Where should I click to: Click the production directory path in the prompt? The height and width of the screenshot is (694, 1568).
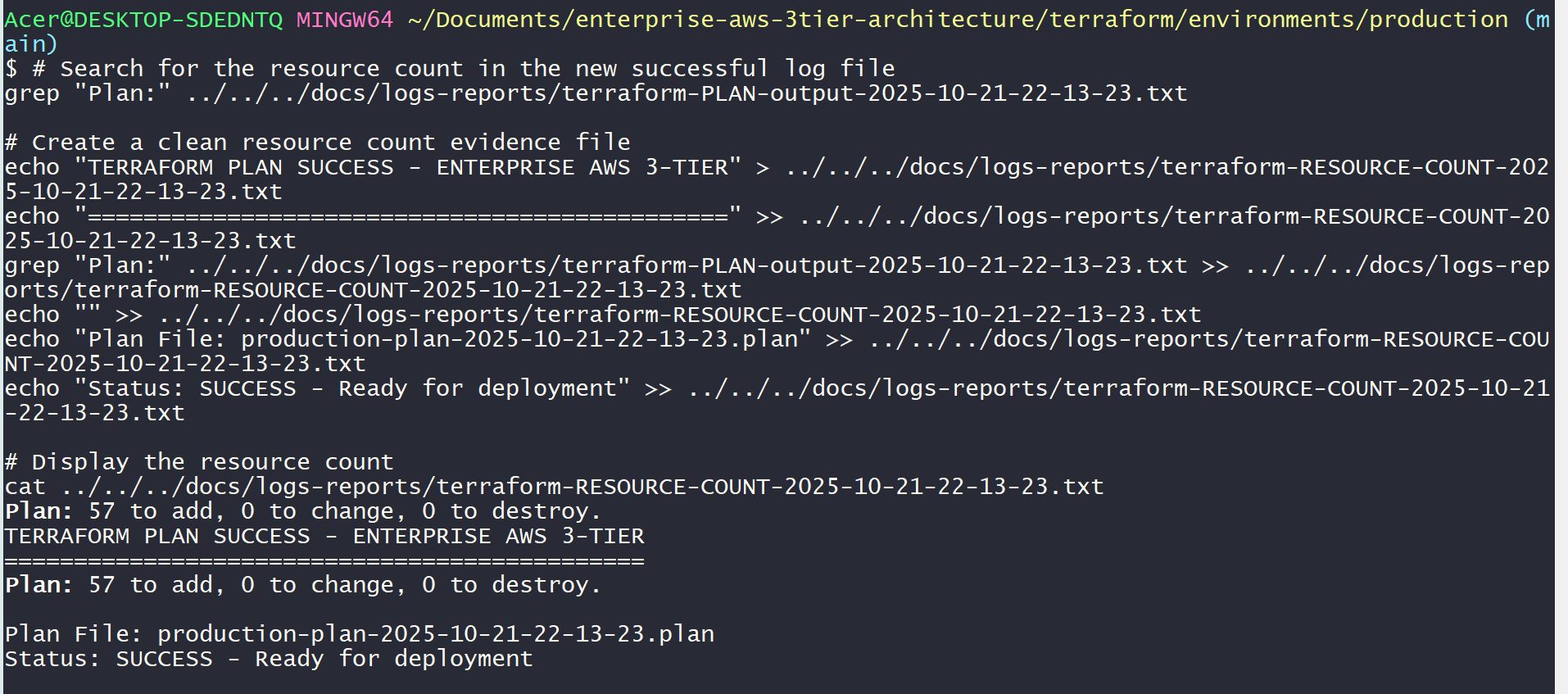click(x=957, y=19)
